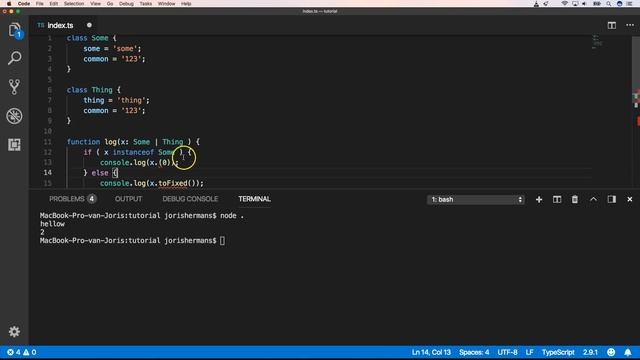Open the Extensions view
Screen dimensions: 640x360
click(x=14, y=144)
